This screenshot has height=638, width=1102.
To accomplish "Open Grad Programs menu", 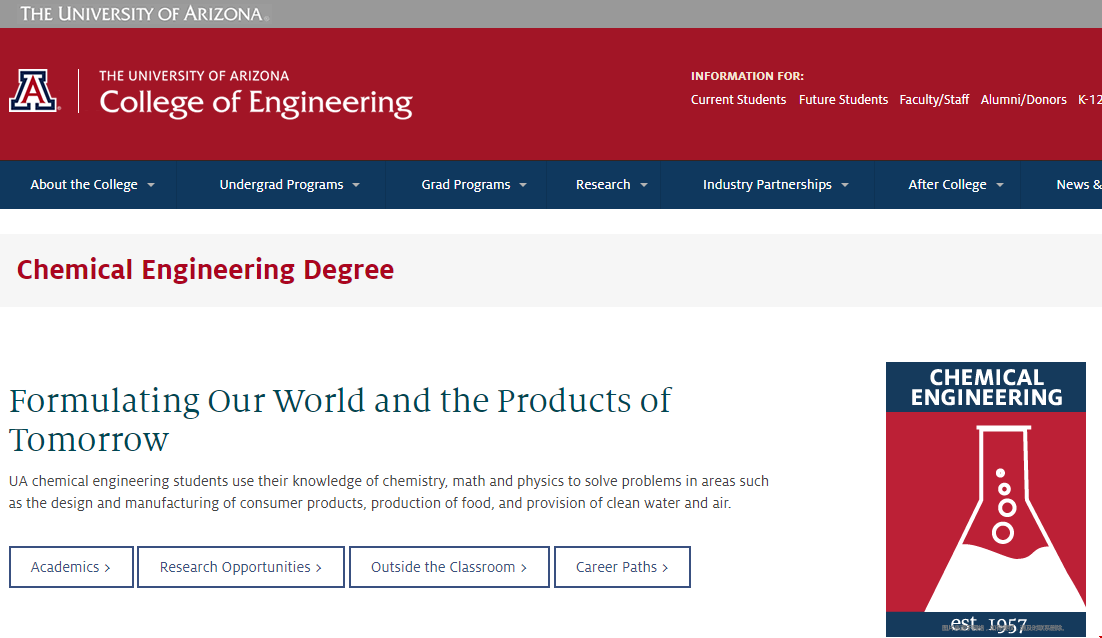I will (466, 185).
